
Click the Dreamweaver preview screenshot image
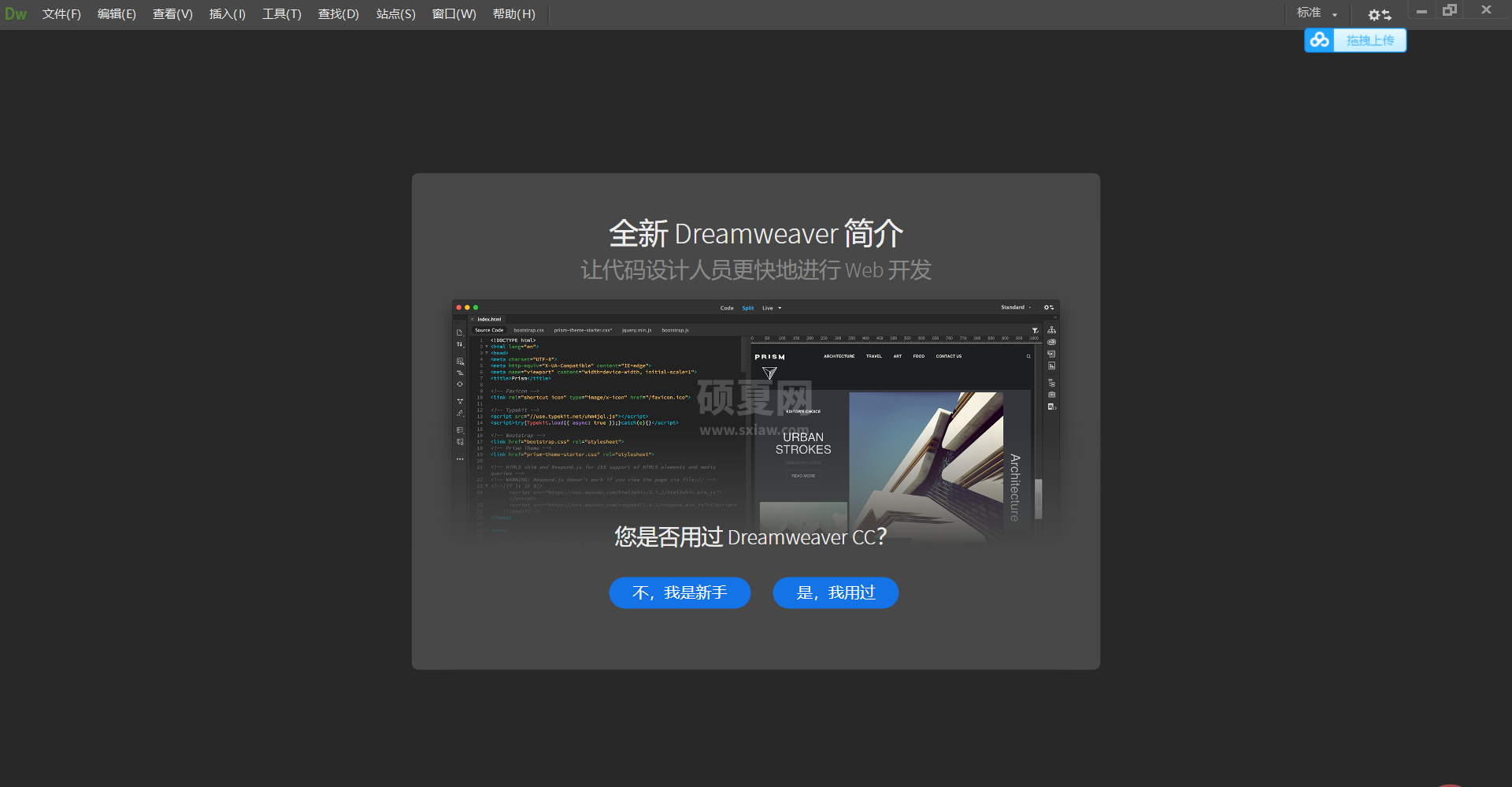coord(756,421)
